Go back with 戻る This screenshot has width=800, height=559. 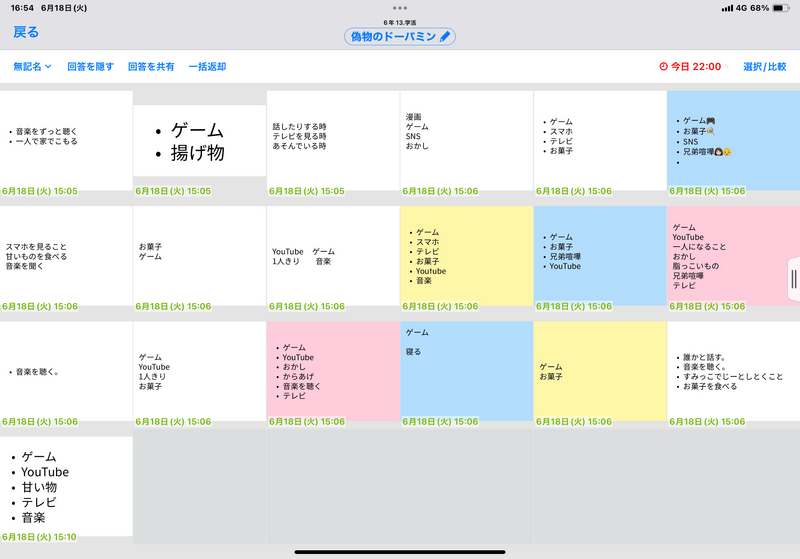26,32
